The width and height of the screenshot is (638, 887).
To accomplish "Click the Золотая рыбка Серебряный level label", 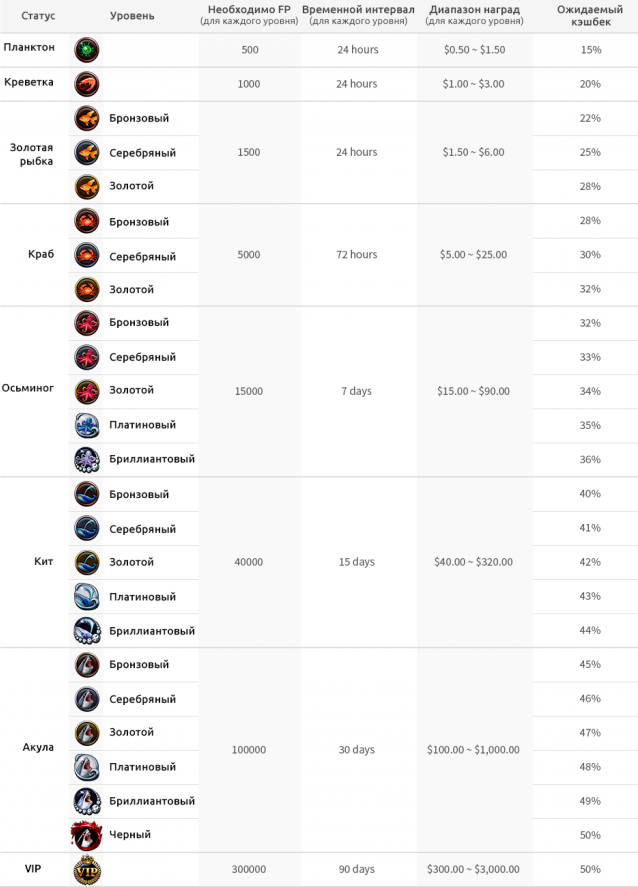I will point(142,153).
